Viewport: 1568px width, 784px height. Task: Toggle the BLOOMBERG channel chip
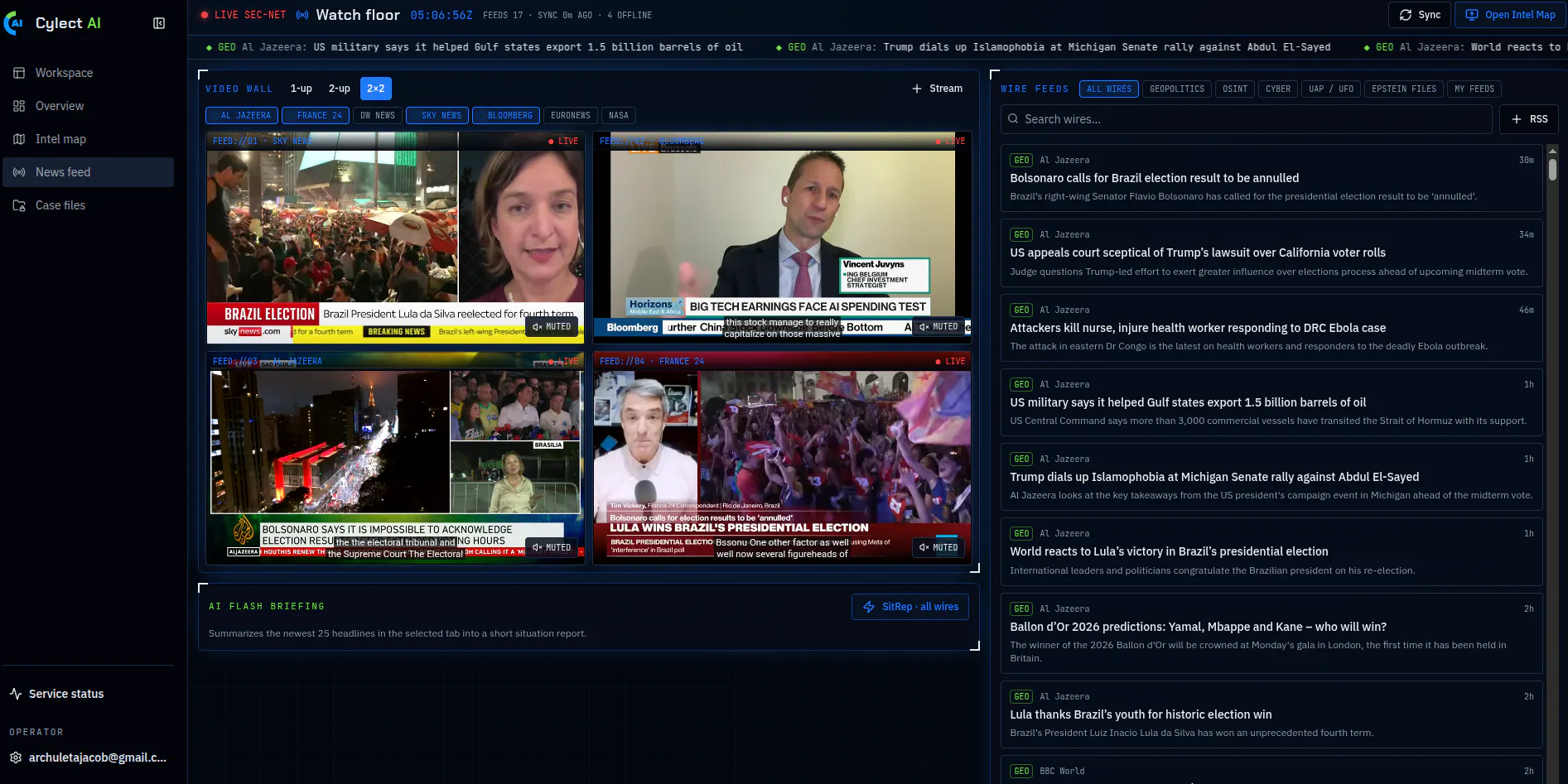click(506, 116)
